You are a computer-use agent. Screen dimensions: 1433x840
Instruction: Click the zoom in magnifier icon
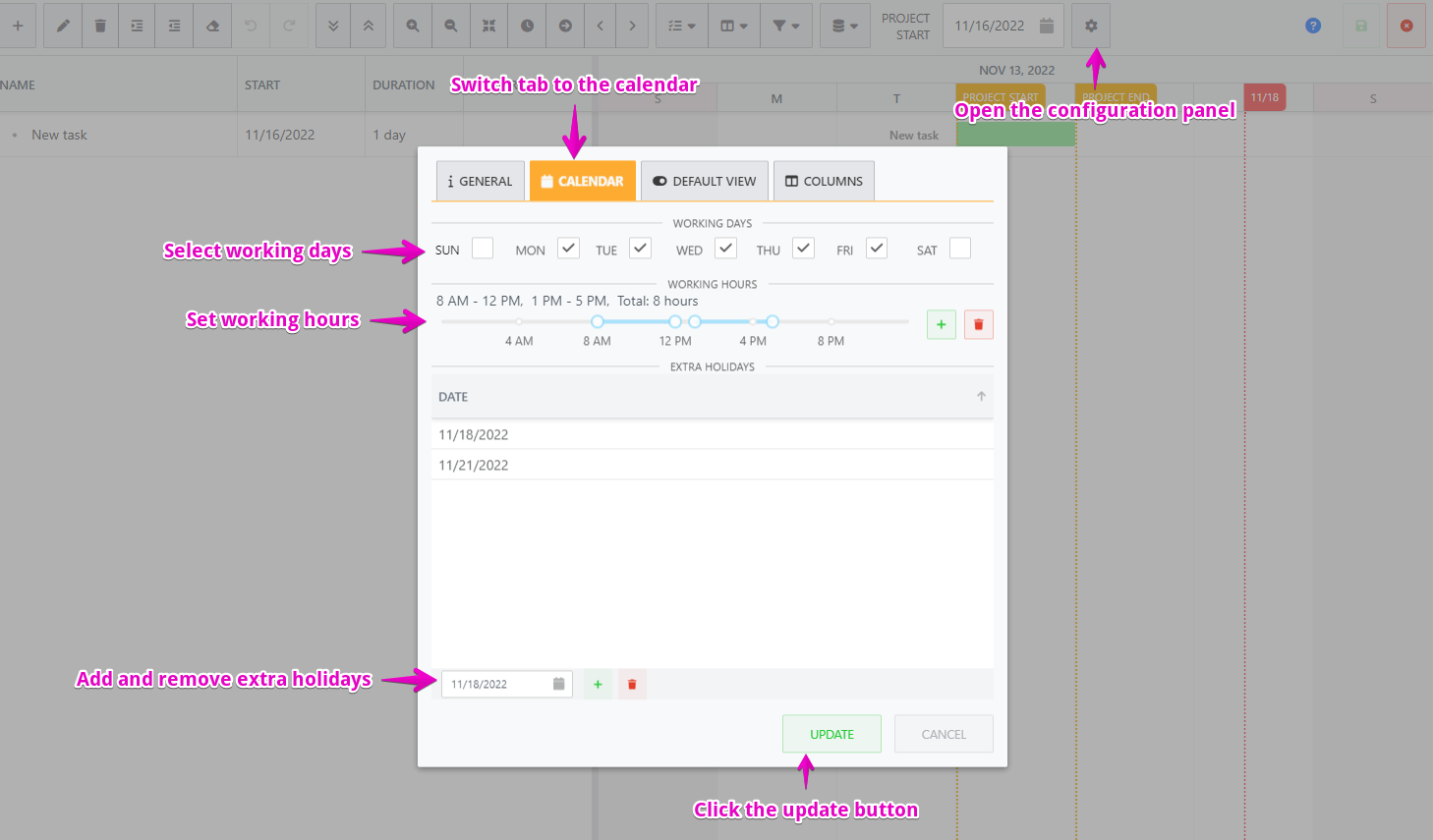coord(413,27)
